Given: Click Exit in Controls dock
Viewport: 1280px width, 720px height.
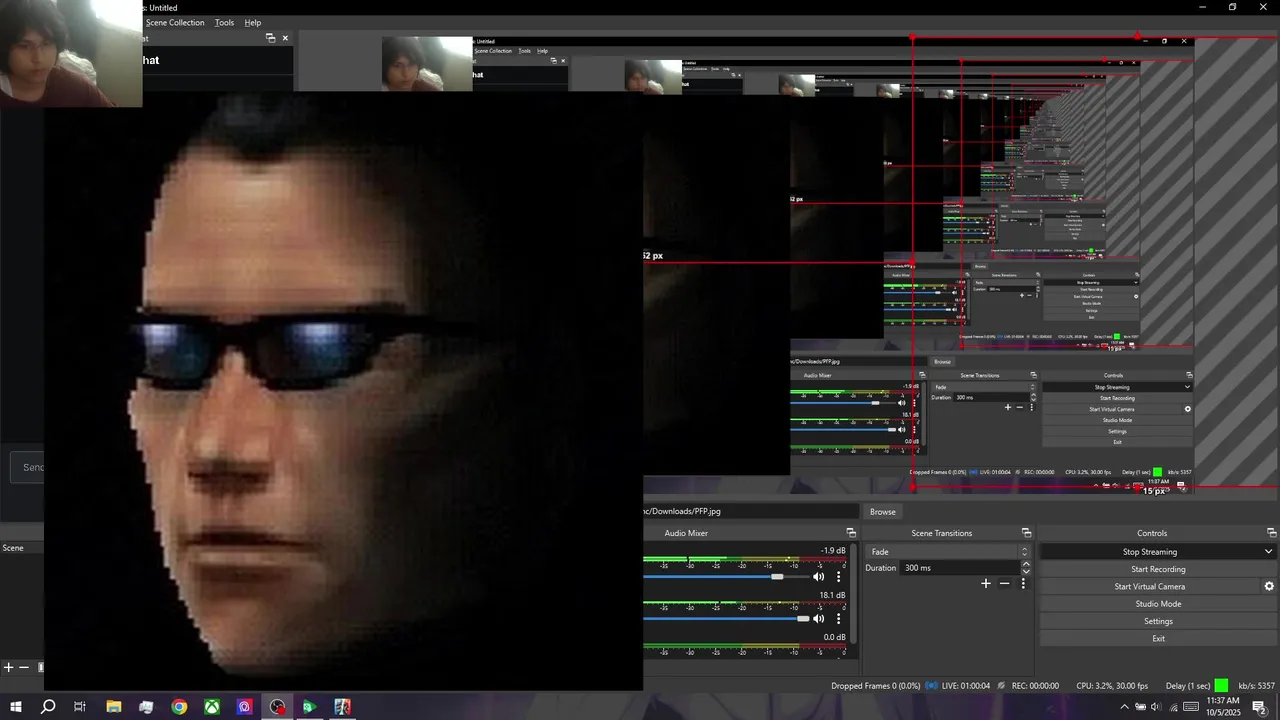Looking at the screenshot, I should (1158, 638).
